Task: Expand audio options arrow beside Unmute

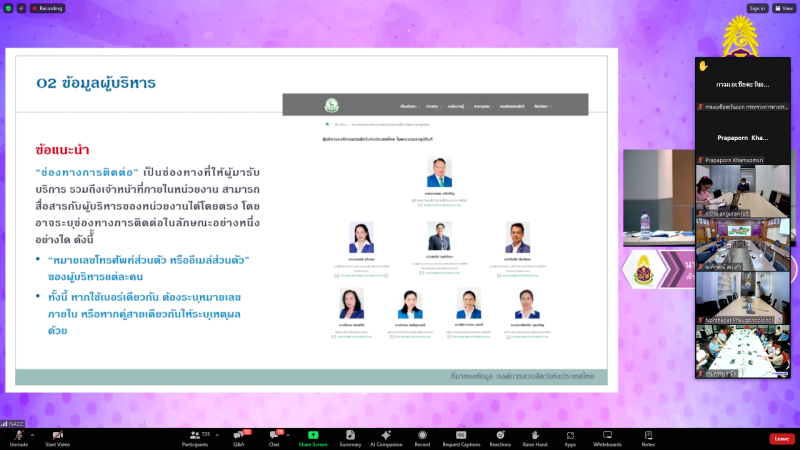Action: tap(32, 435)
